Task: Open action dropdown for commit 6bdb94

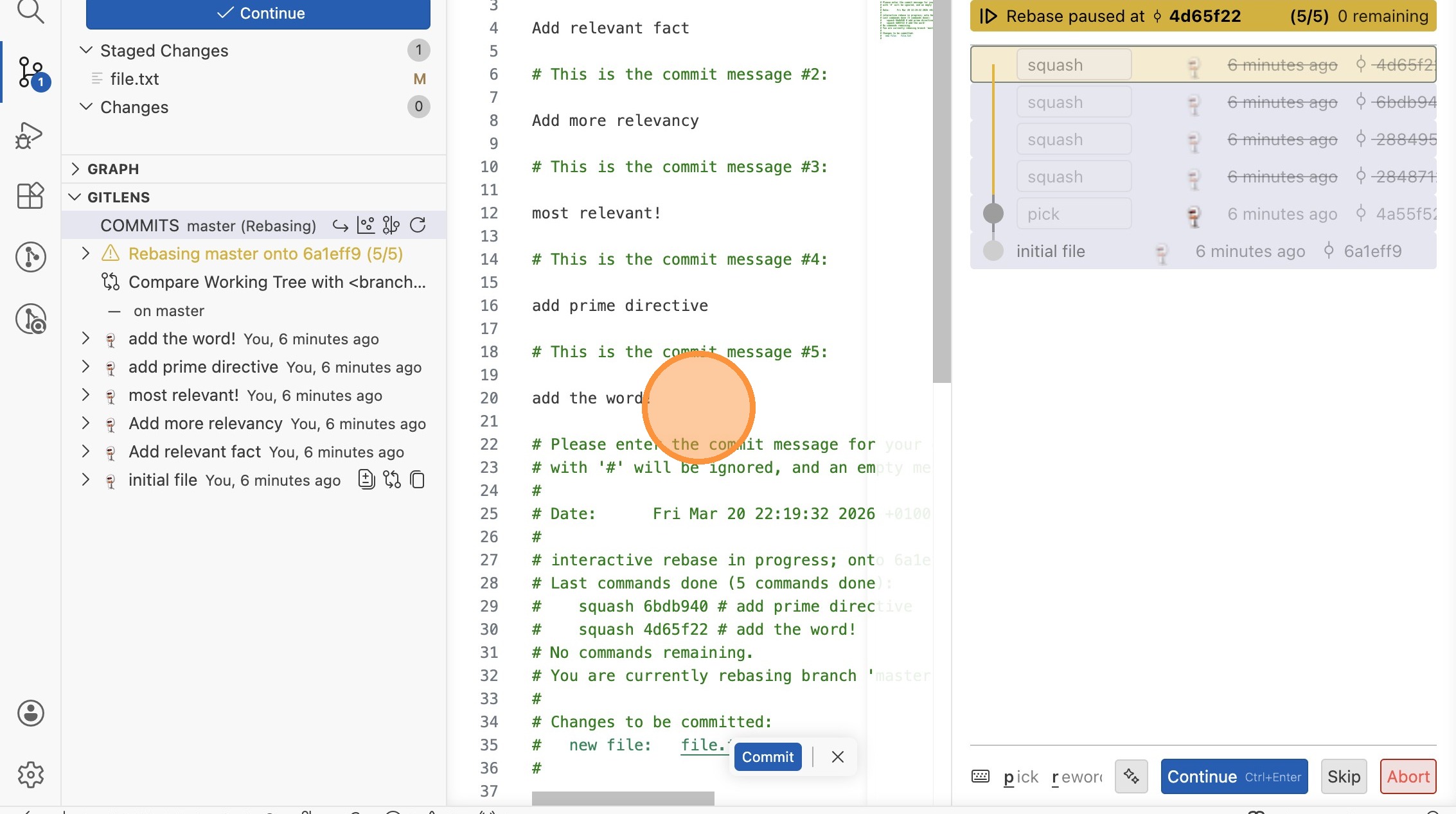Action: click(x=1074, y=102)
